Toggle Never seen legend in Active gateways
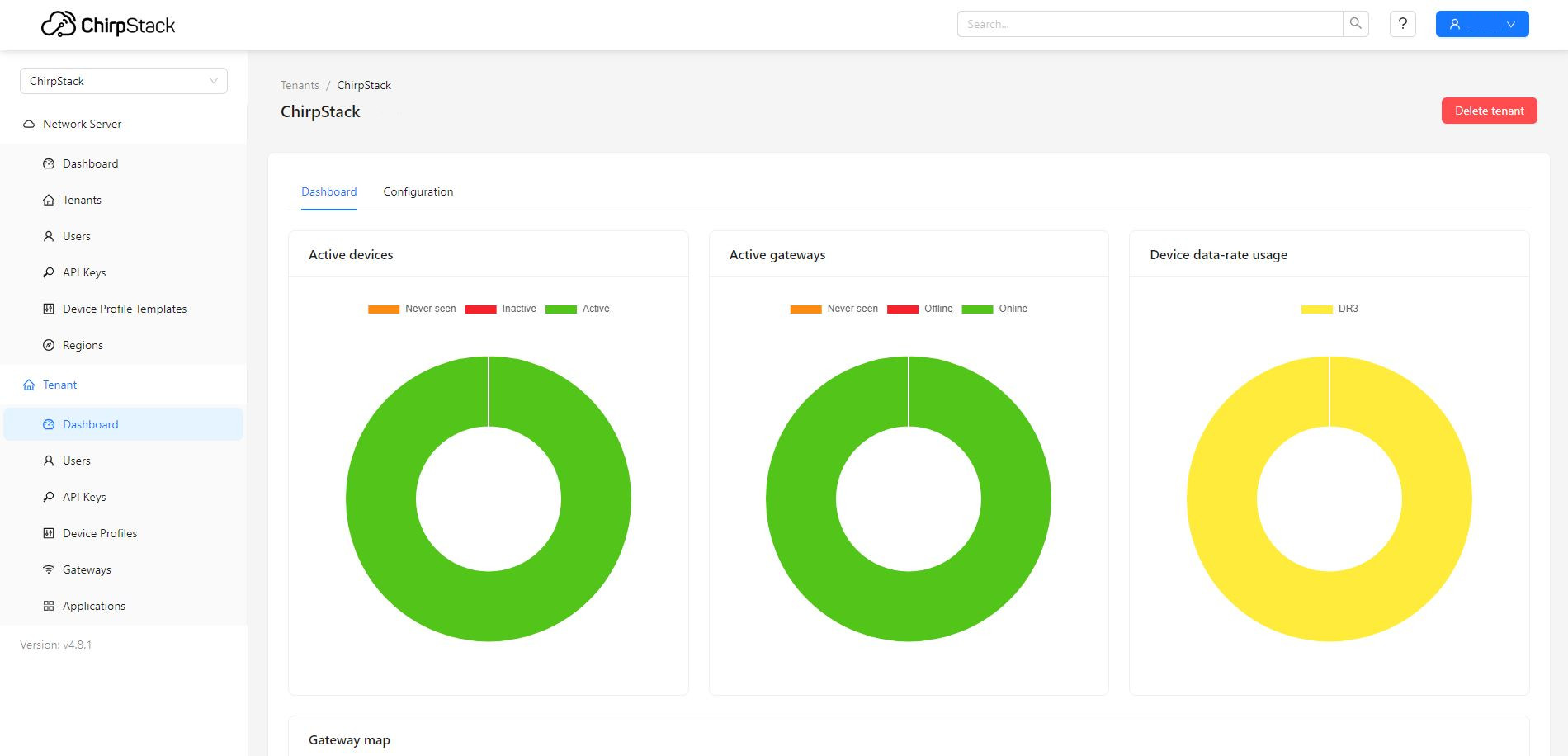The width and height of the screenshot is (1568, 756). tap(834, 309)
